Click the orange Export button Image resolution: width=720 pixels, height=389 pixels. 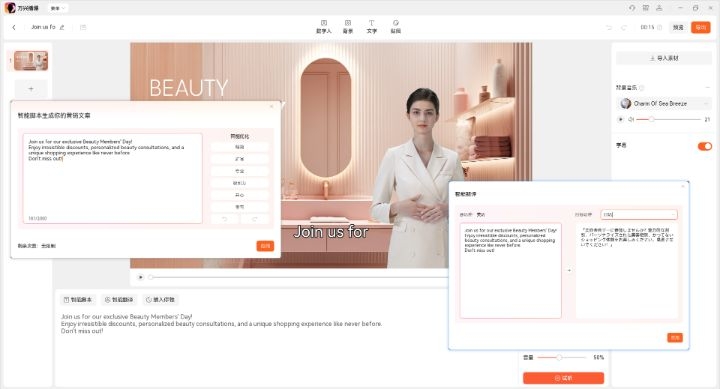tap(700, 28)
